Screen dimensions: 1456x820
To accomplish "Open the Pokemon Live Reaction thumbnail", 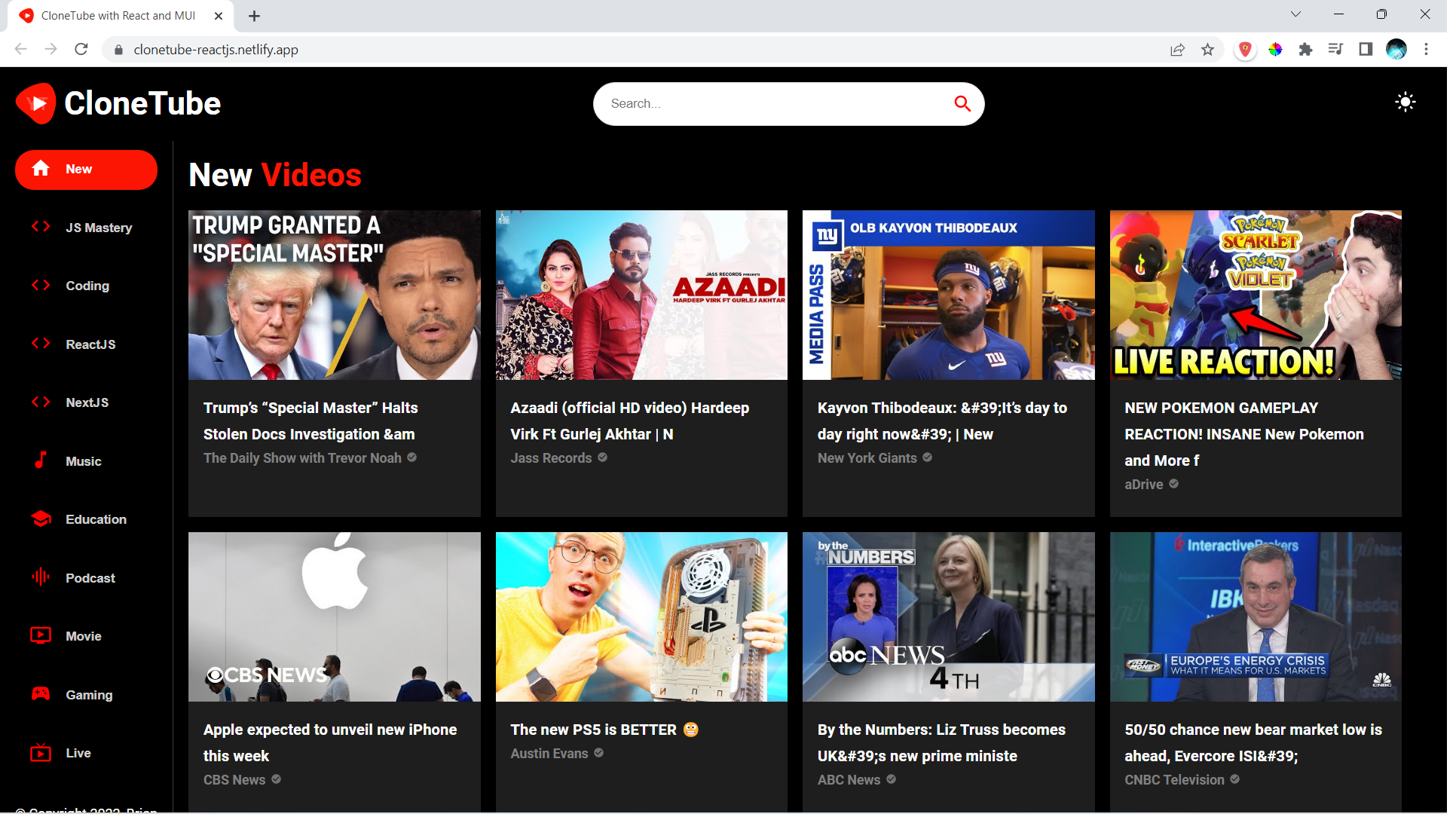I will pyautogui.click(x=1264, y=296).
